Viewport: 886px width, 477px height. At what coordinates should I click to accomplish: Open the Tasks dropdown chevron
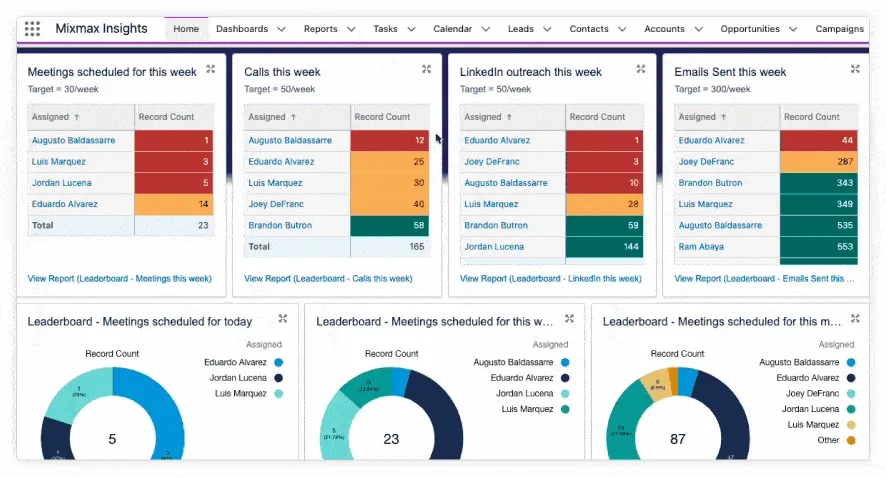[x=411, y=29]
